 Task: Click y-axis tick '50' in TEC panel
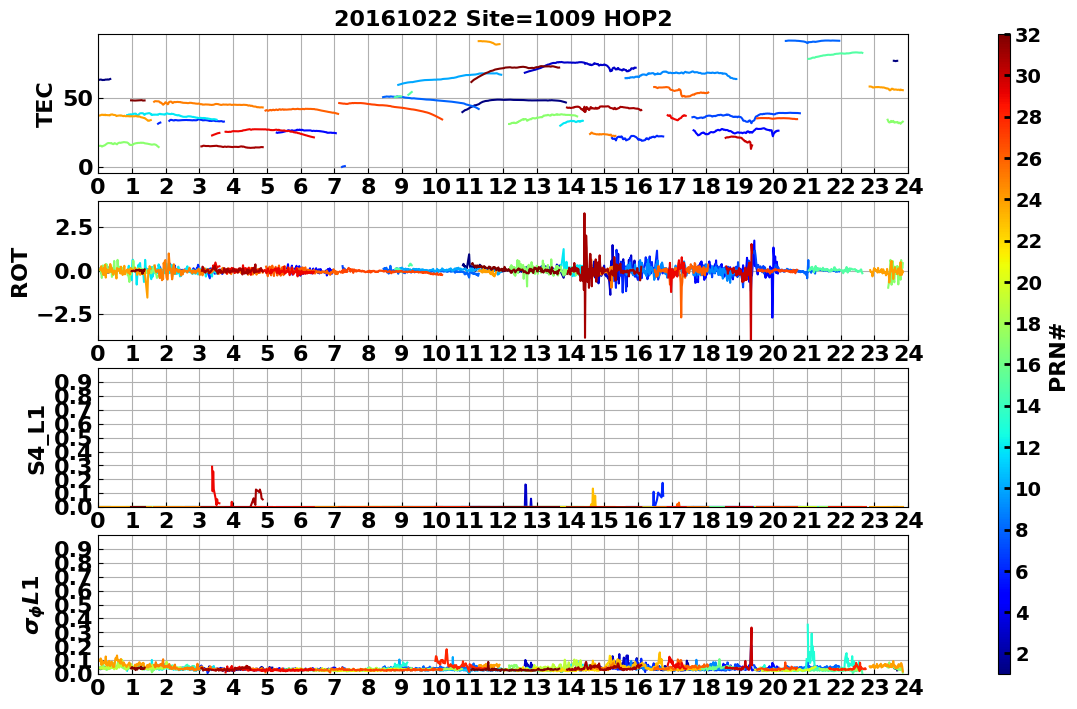[79, 98]
